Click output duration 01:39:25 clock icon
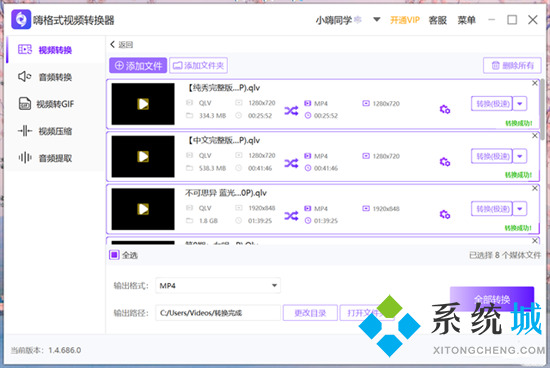 pos(308,221)
